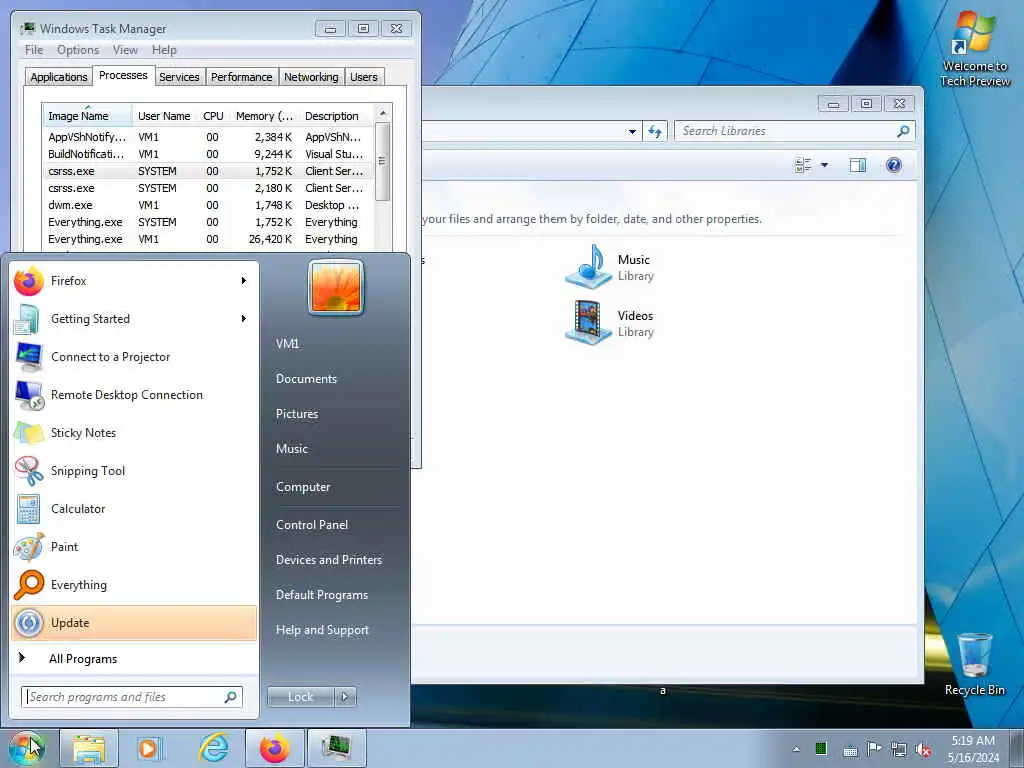Click the green square tray icon
Viewport: 1024px width, 768px height.
tap(822, 749)
